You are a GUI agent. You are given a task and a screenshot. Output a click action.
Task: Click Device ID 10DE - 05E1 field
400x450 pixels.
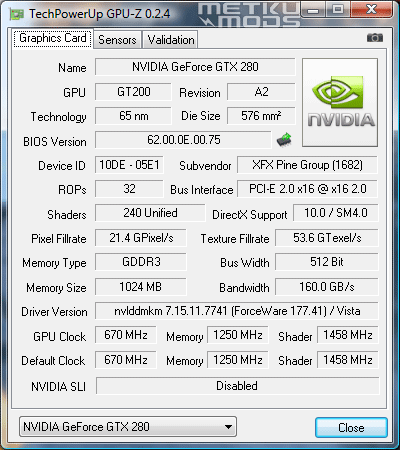coord(129,165)
